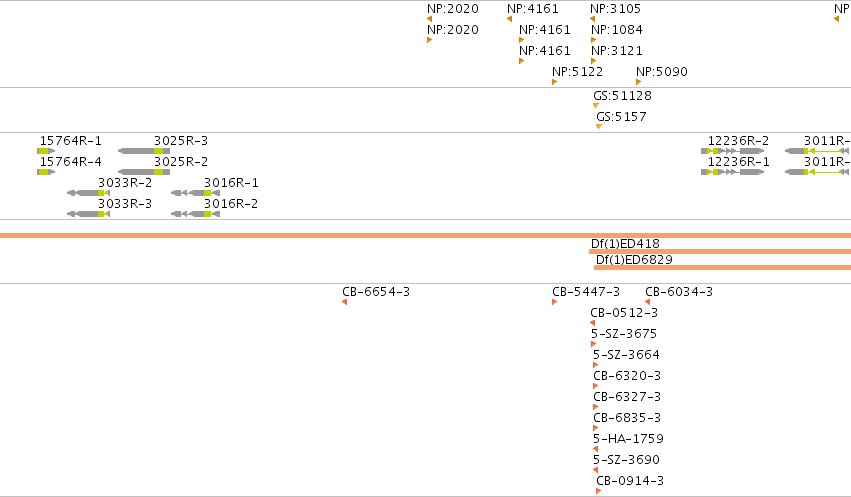Click the 3025R-2 transcript glyph
This screenshot has height=497, width=851.
tap(144, 172)
